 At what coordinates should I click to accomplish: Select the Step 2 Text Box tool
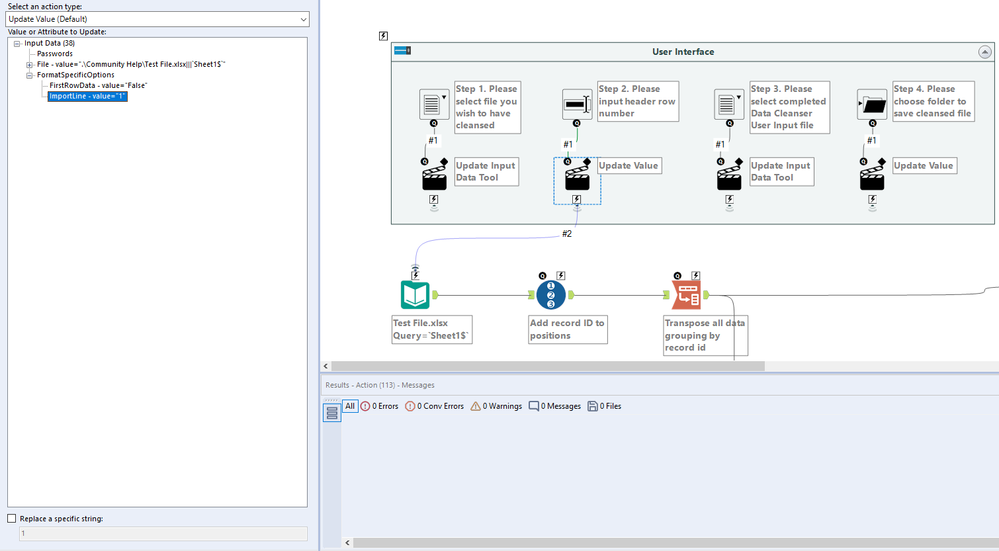coord(577,104)
